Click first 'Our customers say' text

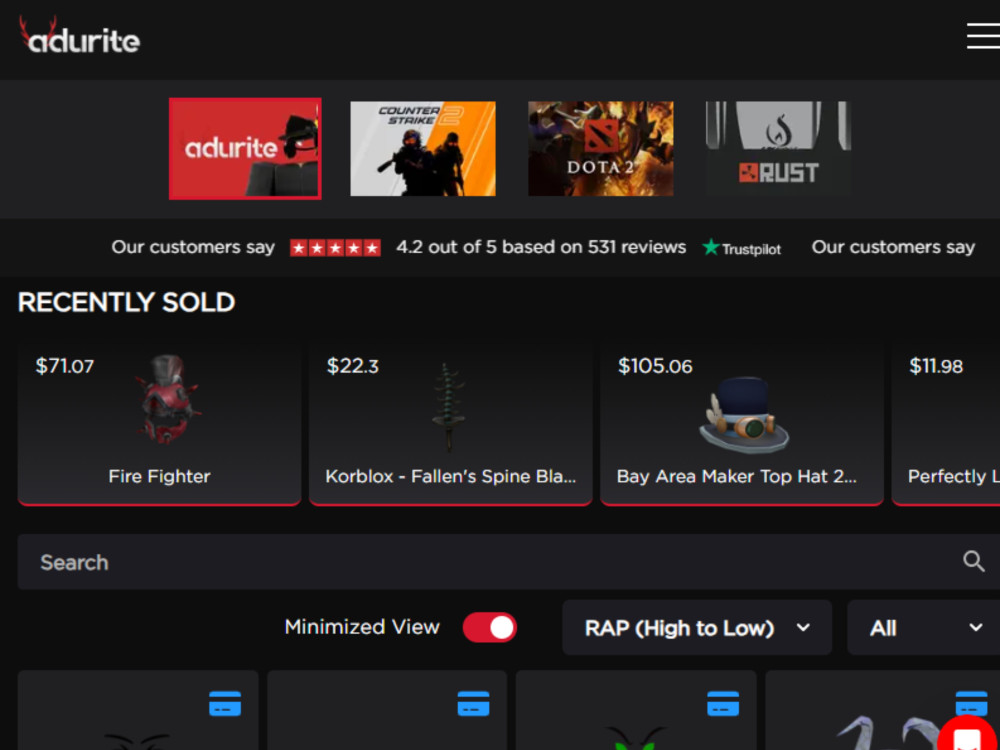point(193,247)
